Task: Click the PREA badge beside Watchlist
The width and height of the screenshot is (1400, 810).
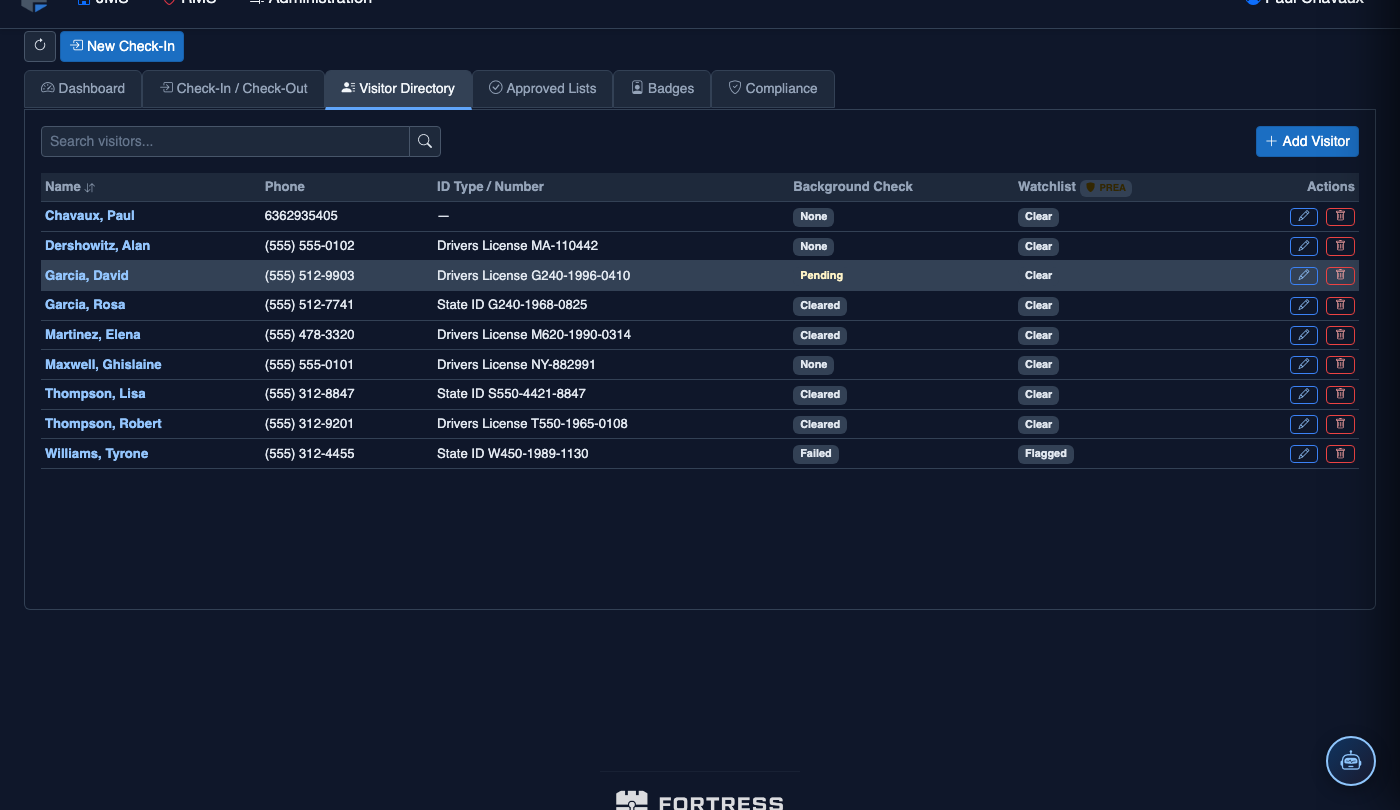Action: click(x=1106, y=187)
